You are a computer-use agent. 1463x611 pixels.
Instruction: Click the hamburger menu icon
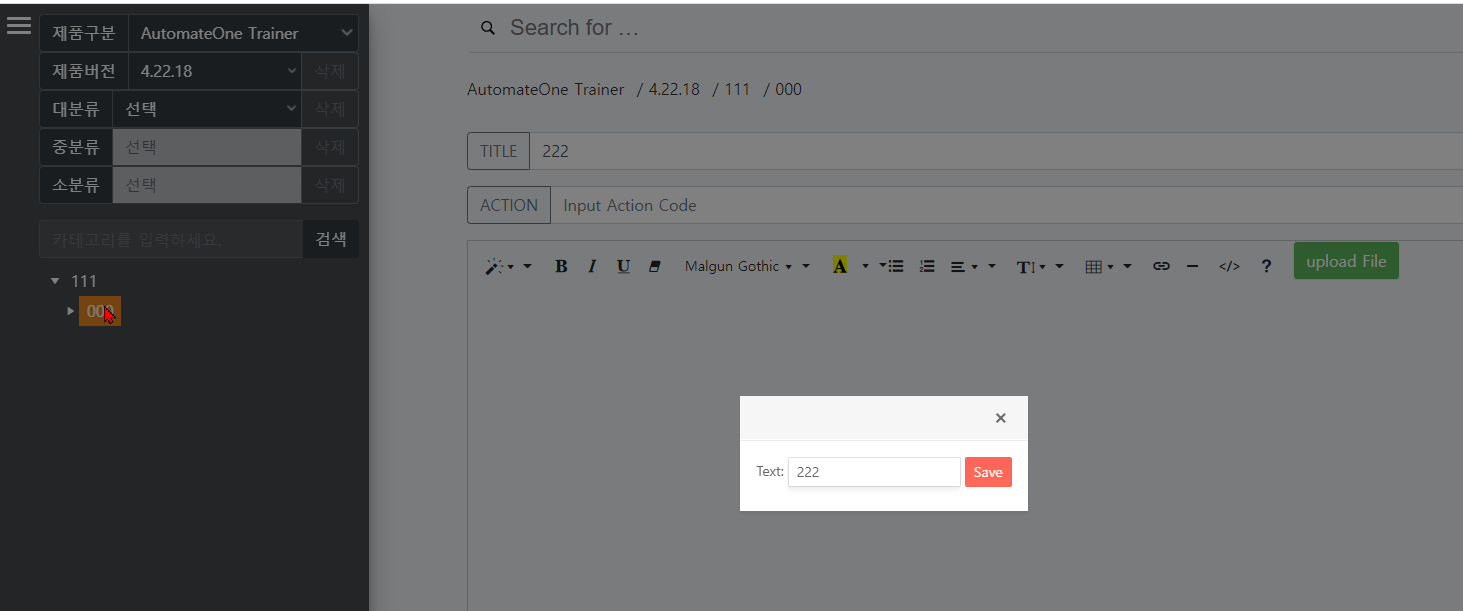point(18,25)
